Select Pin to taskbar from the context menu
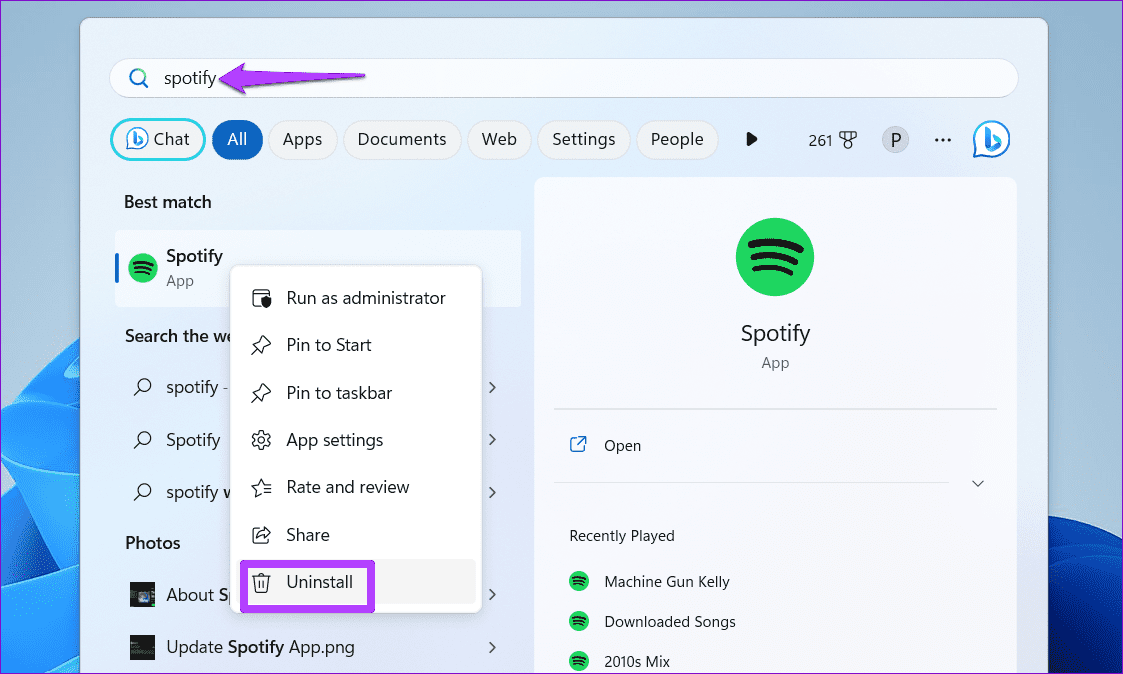 (x=338, y=392)
